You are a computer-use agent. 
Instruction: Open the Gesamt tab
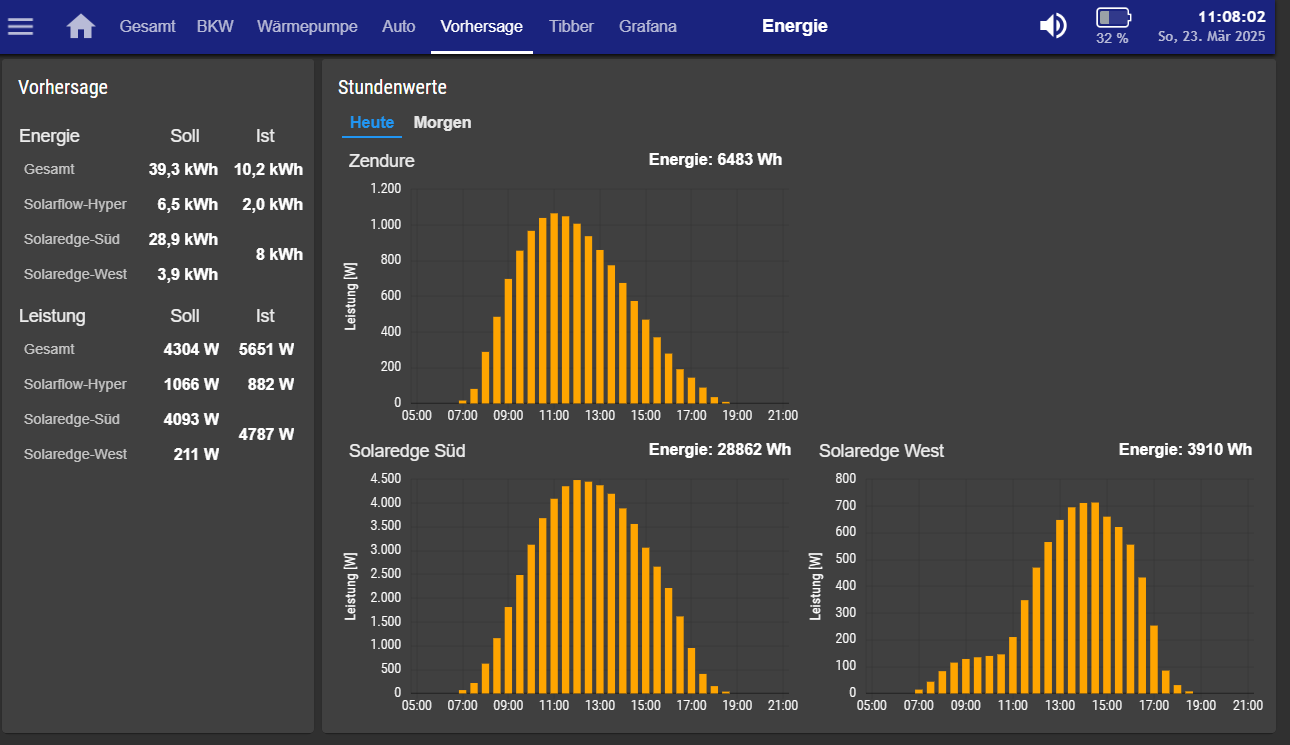pos(147,27)
